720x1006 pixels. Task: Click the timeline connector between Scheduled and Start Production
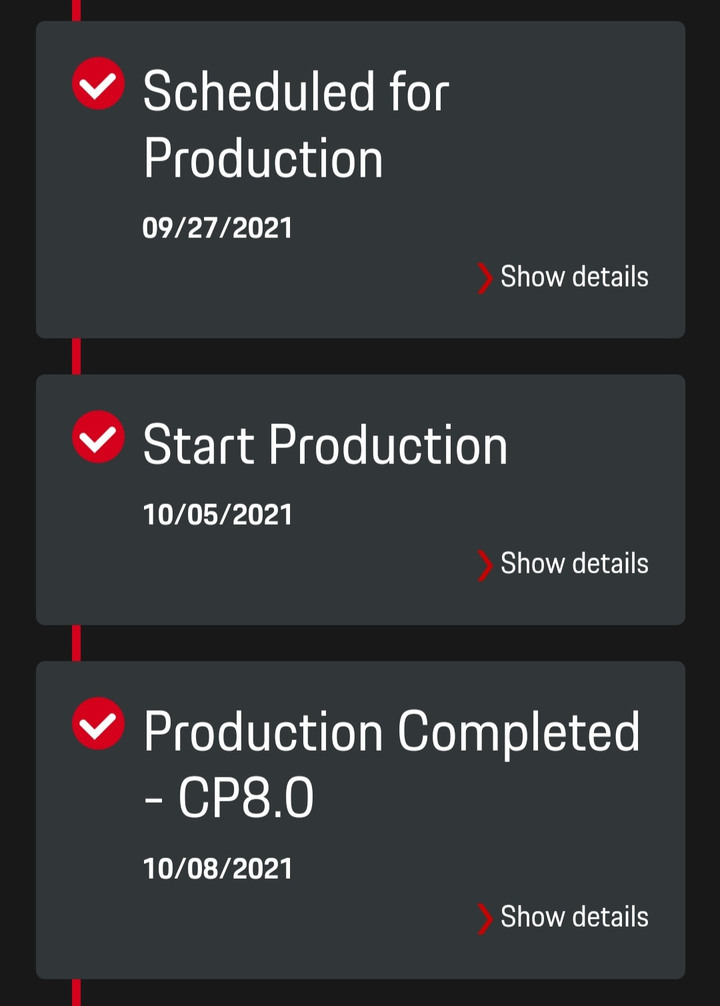coord(76,356)
